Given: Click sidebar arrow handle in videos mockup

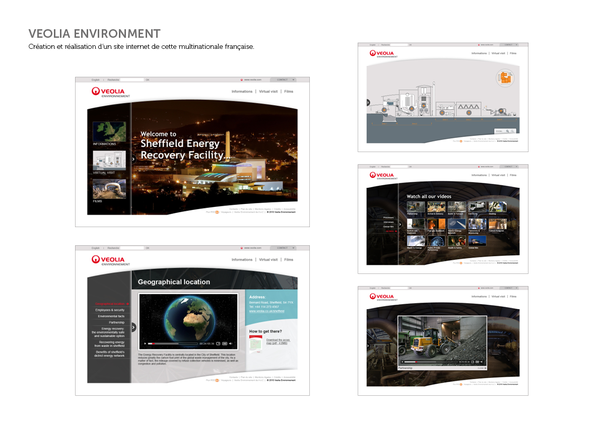Looking at the screenshot, I should pyautogui.click(x=400, y=225).
